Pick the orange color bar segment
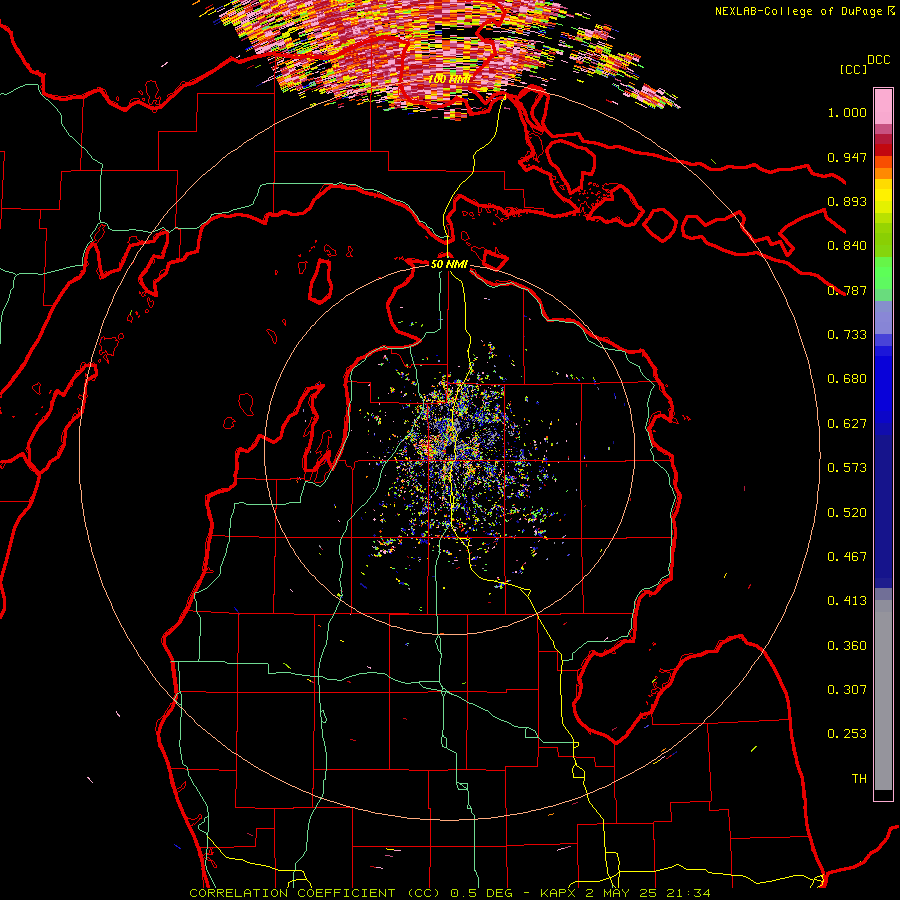The image size is (900, 900). point(883,173)
